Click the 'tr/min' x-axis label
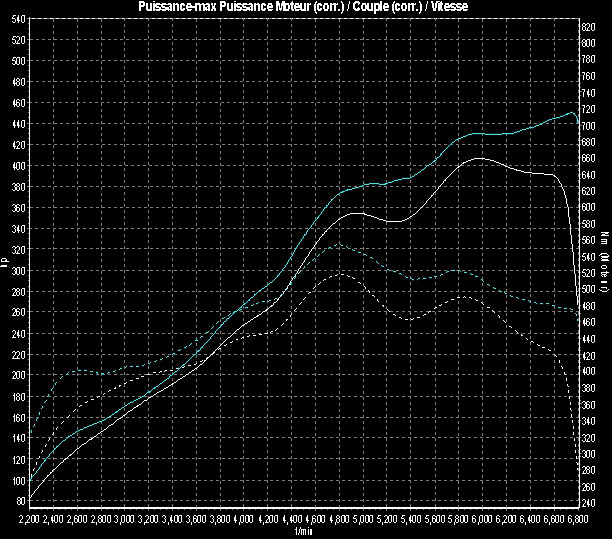The height and width of the screenshot is (539, 612). (303, 531)
